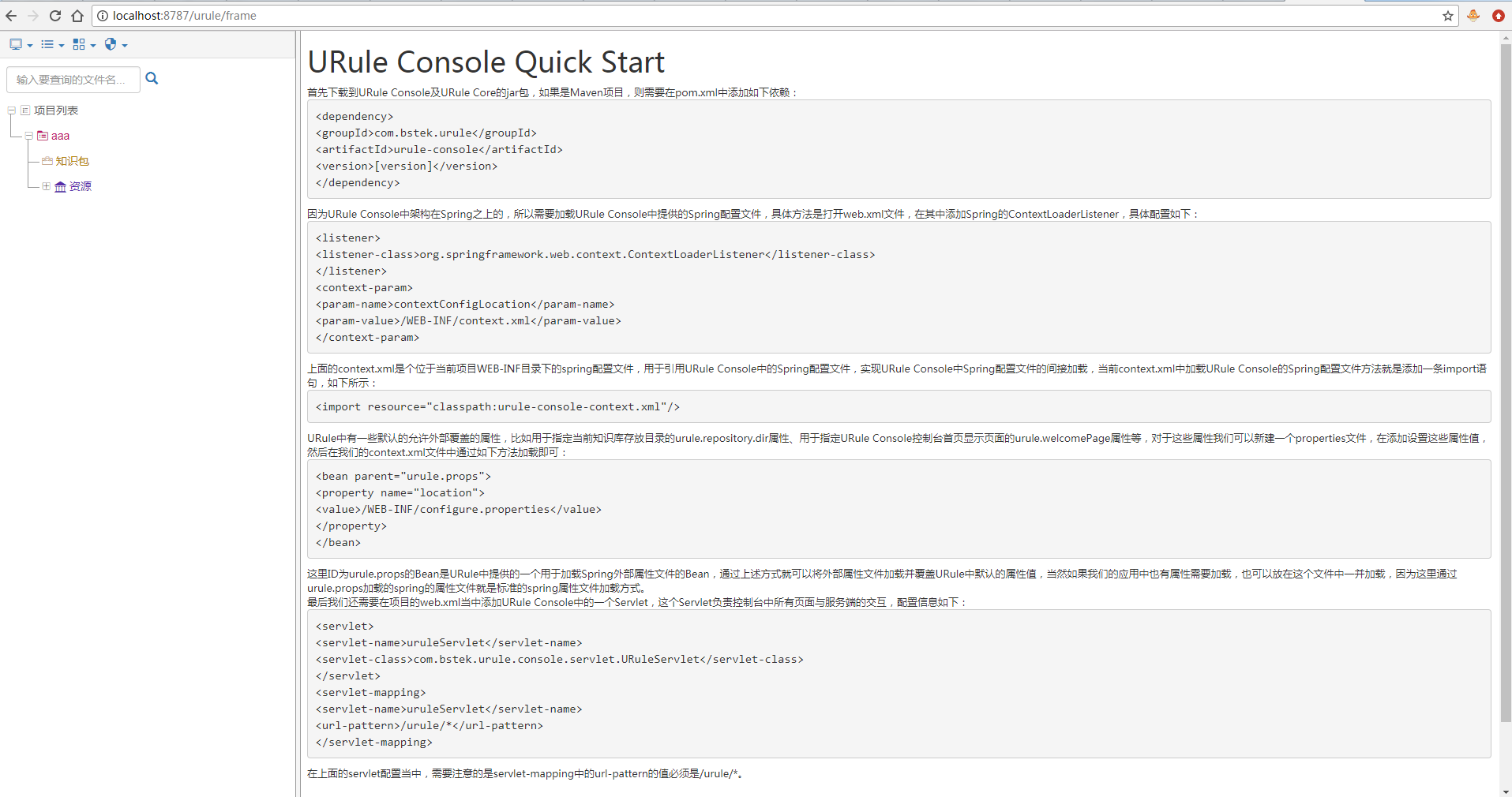This screenshot has height=797, width=1512.
Task: Open the list icon toolbar dropdown
Action: [x=53, y=45]
